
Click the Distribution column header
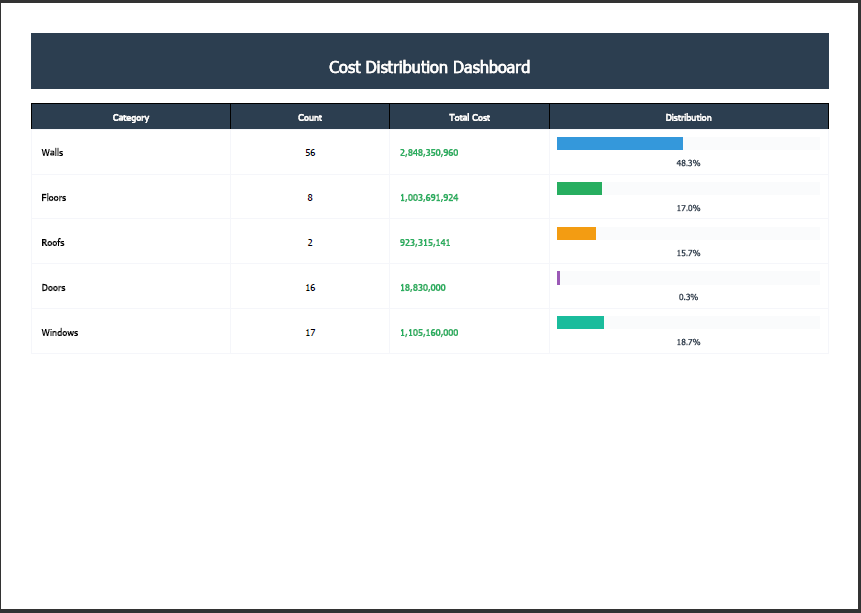[689, 117]
